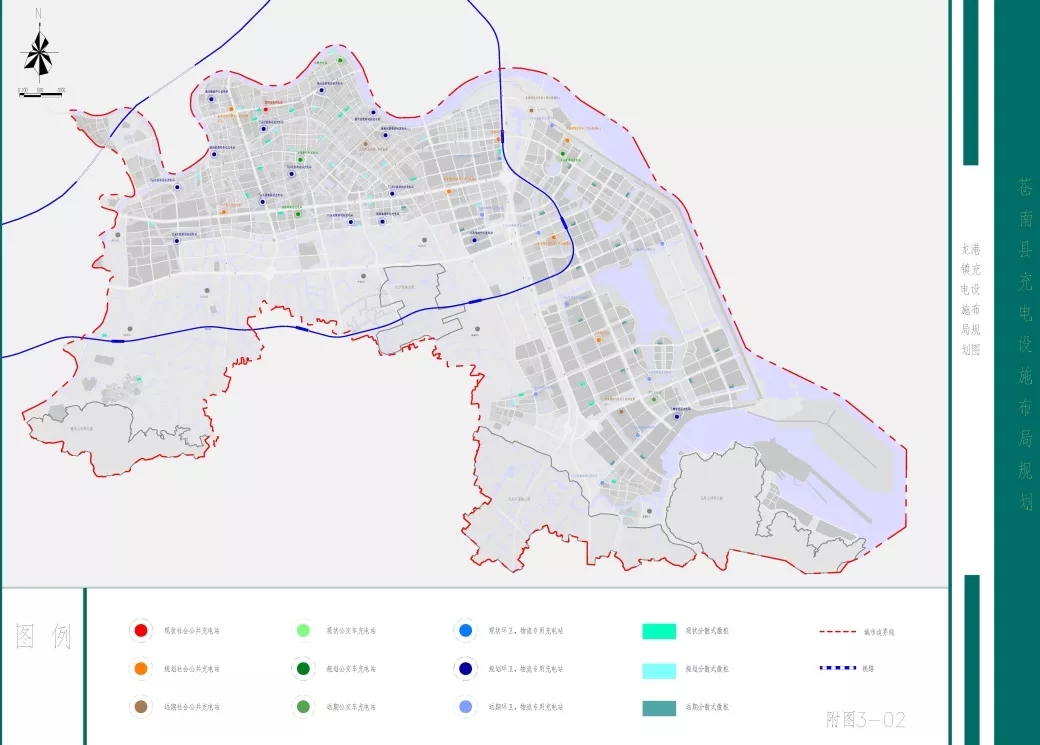Click the orange circle legend icon
Viewport: 1040px width, 745px height.
(141, 668)
